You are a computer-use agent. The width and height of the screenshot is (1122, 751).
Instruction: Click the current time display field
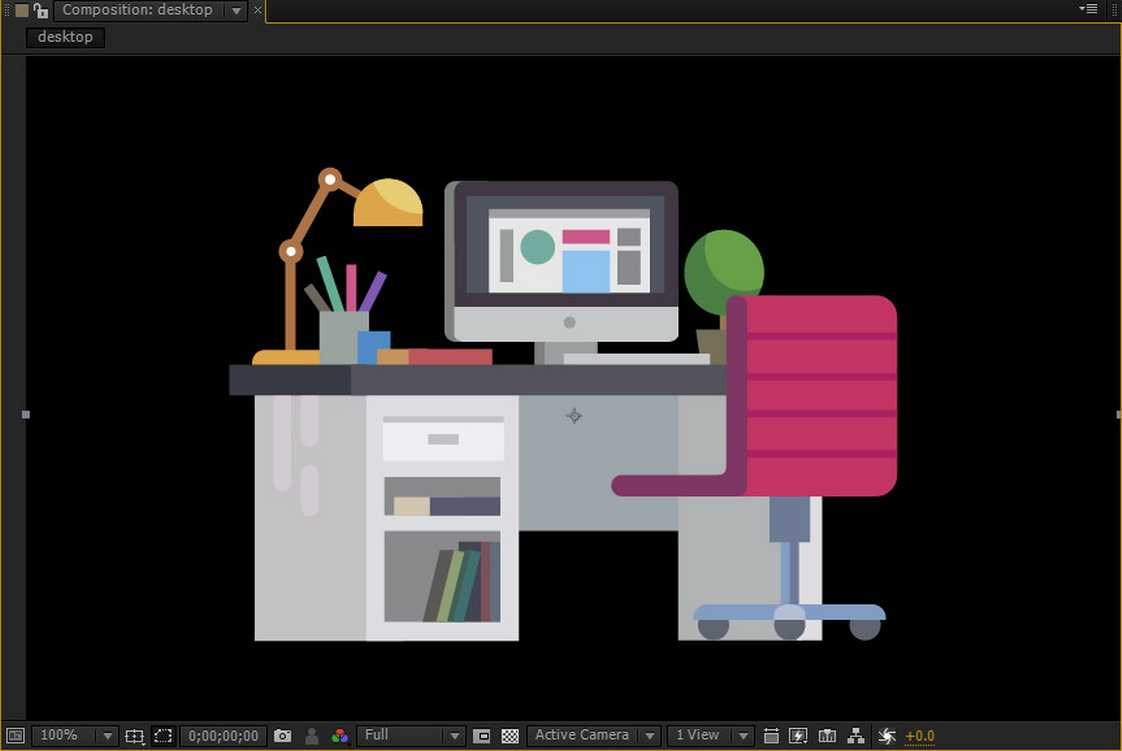pyautogui.click(x=222, y=735)
